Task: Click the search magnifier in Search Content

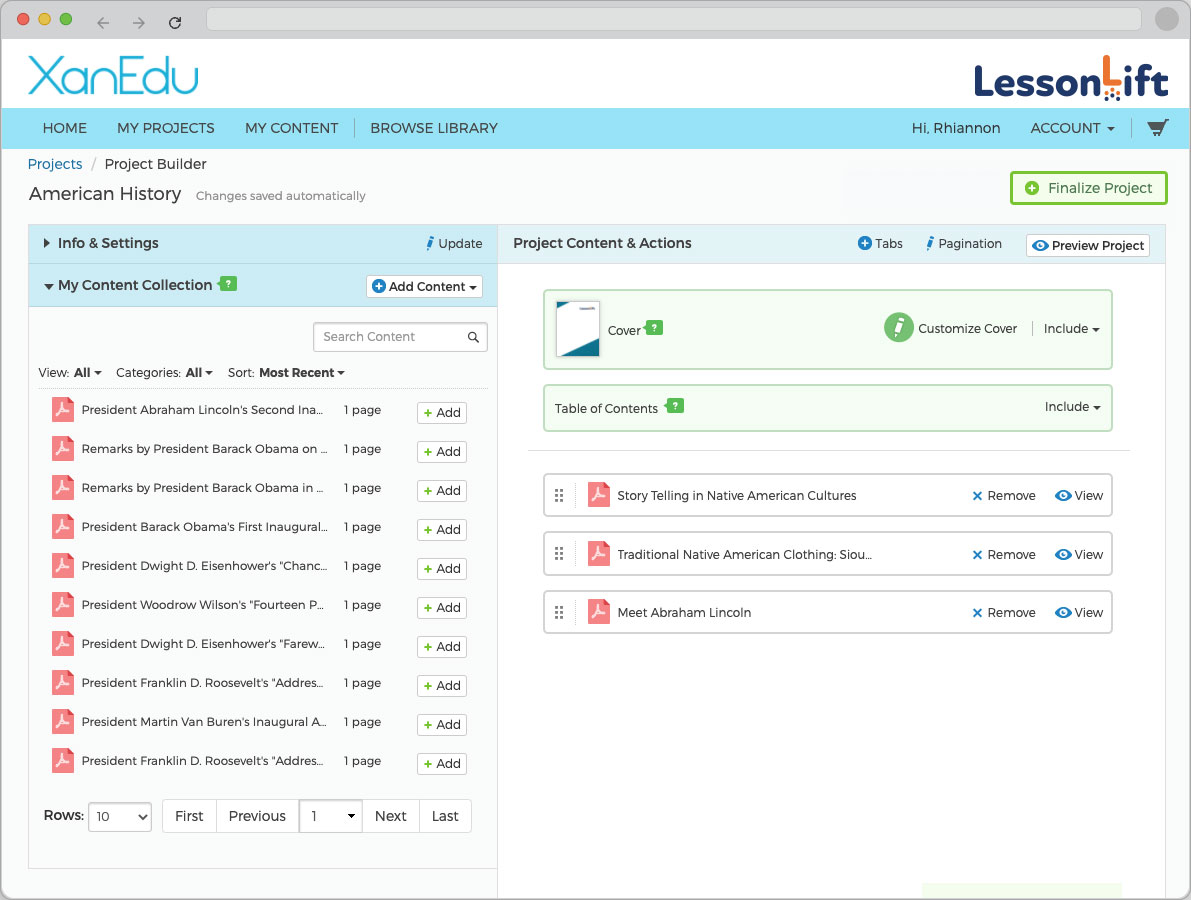Action: click(473, 337)
